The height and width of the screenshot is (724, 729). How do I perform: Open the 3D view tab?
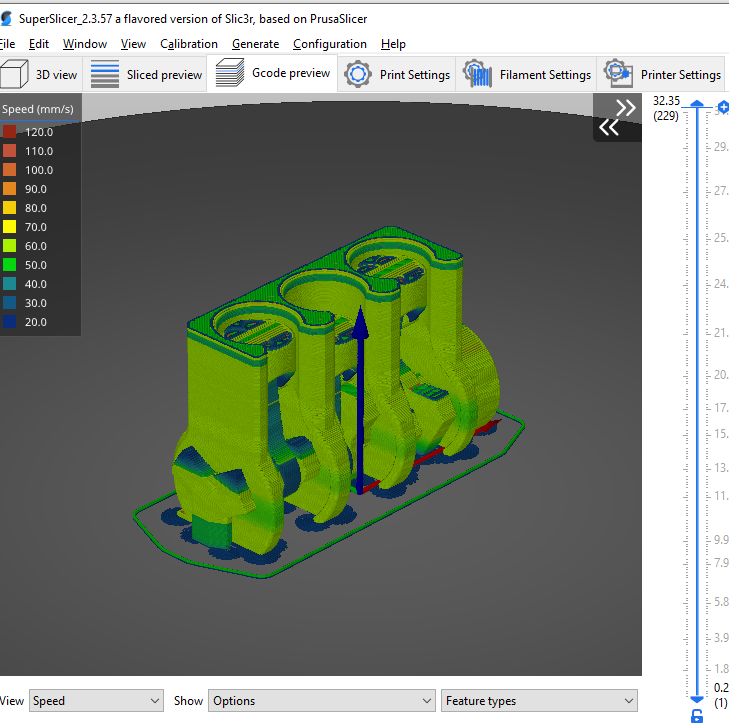41,74
